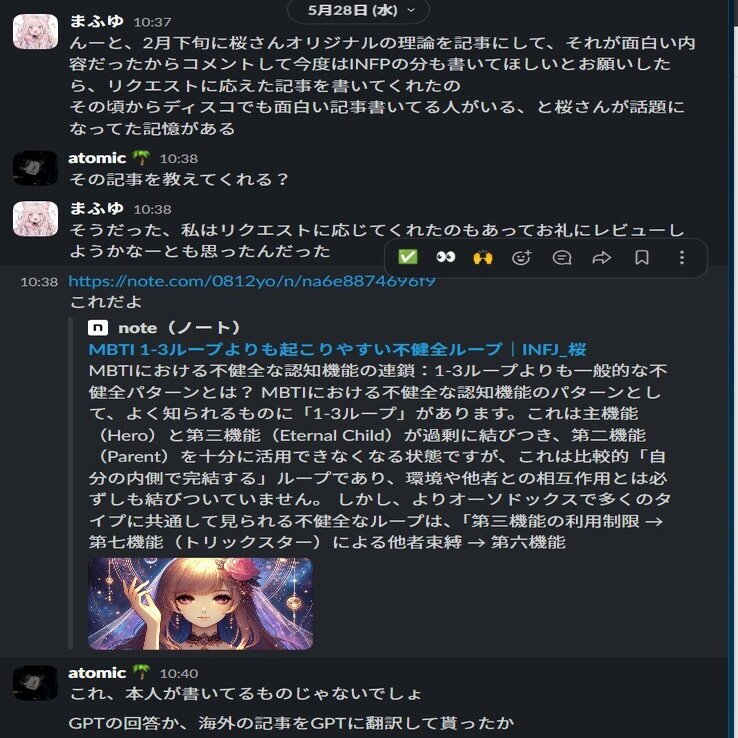This screenshot has width=738, height=738.
Task: Open the add reaction emoji picker
Action: click(x=521, y=257)
